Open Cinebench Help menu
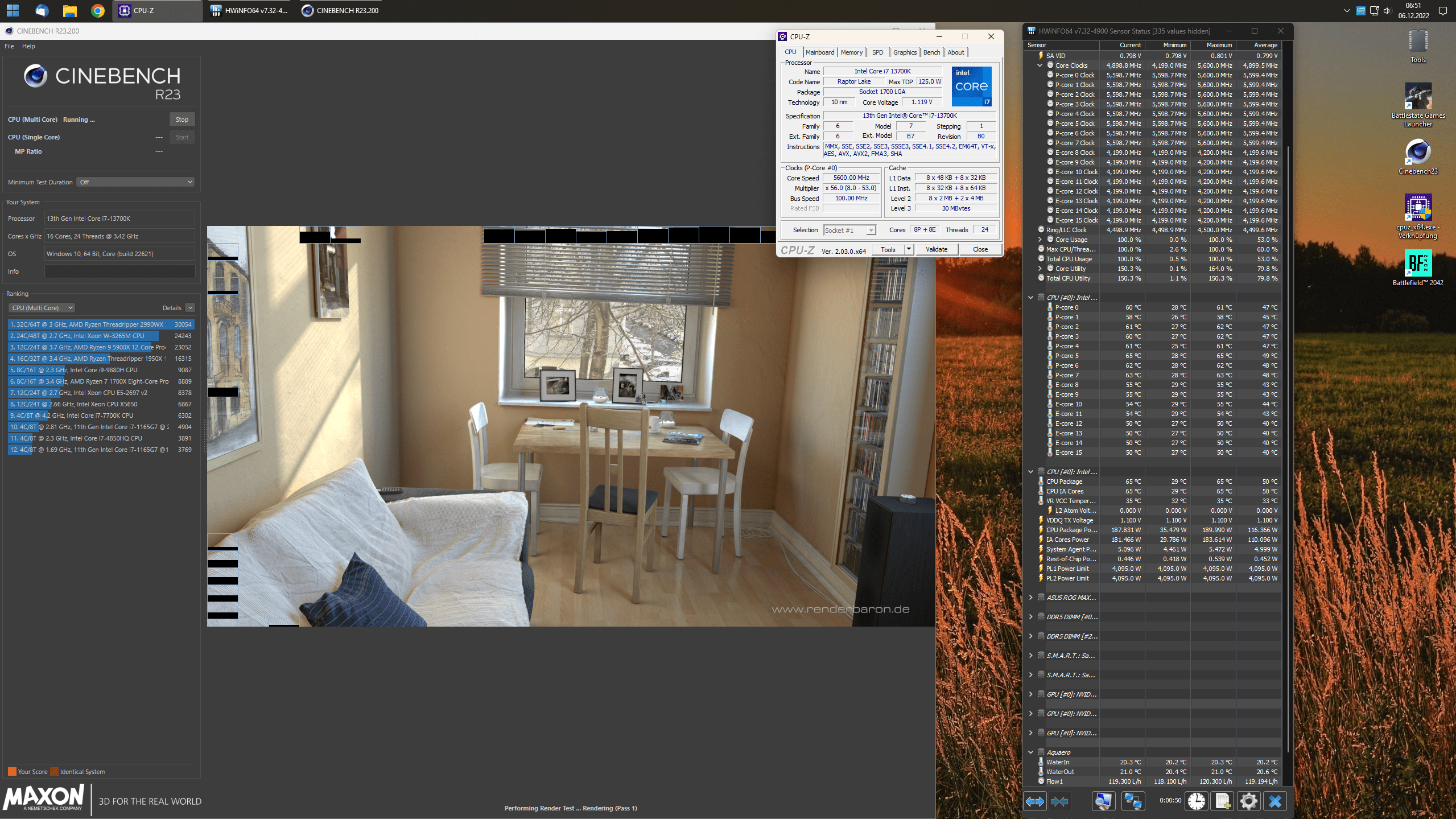Screen dimensions: 1456x819 [x=28, y=46]
